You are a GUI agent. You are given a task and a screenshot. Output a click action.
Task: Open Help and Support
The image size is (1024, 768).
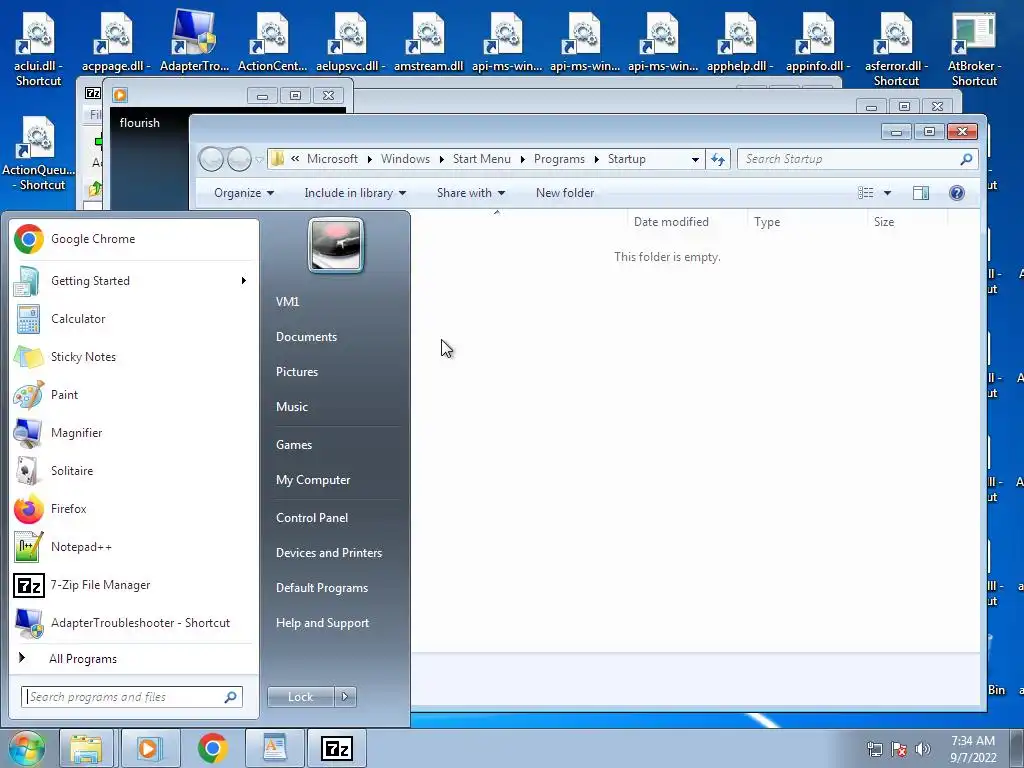322,623
